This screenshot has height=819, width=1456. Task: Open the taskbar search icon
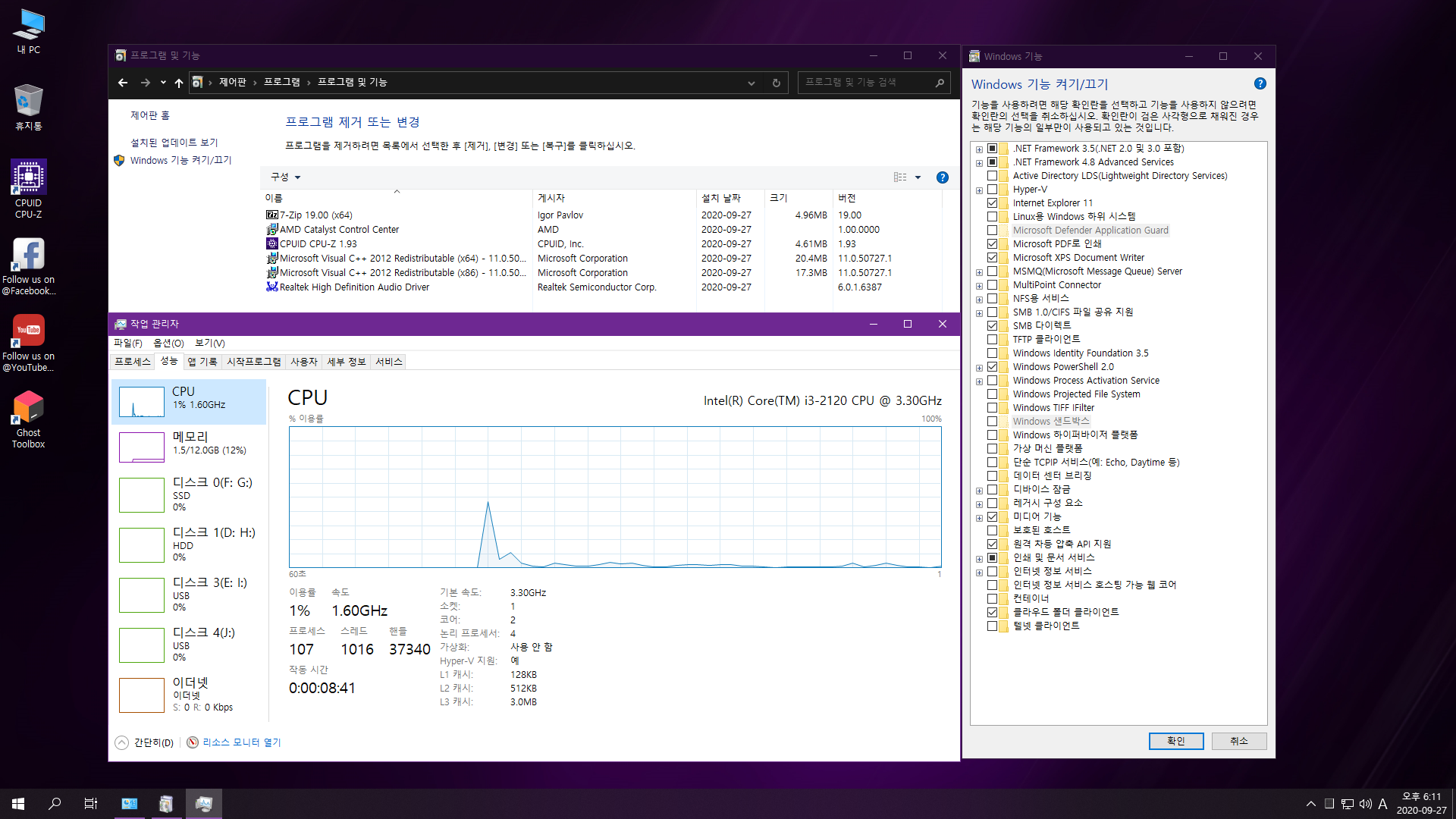[55, 803]
